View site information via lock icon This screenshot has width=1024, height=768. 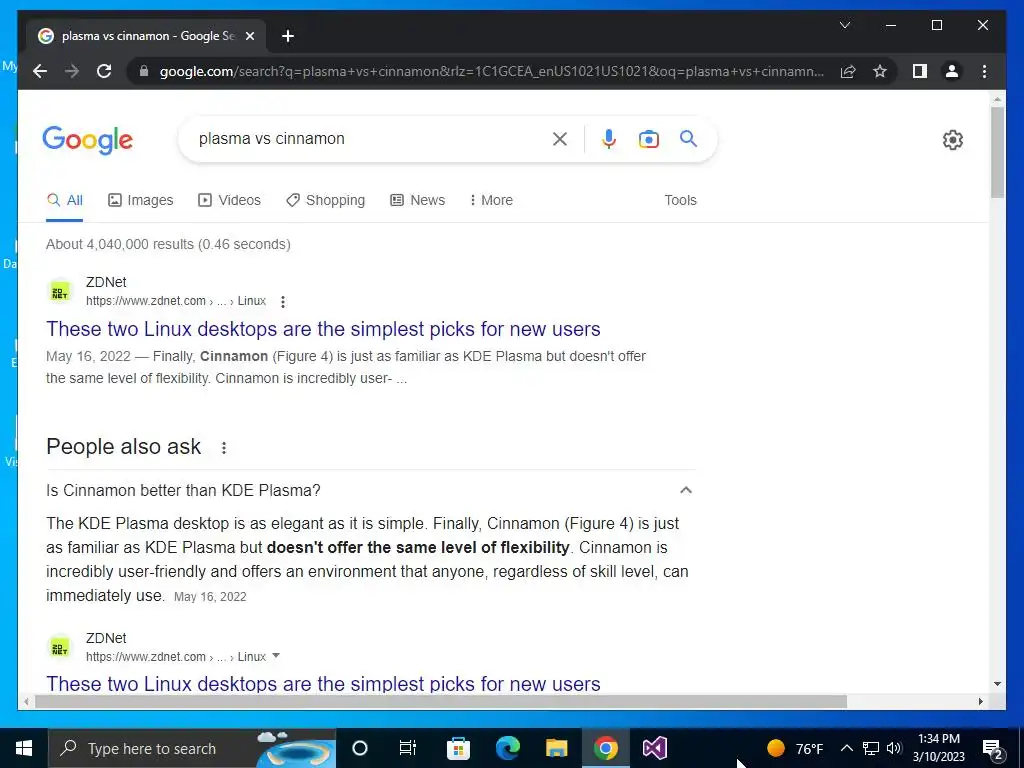coord(144,71)
